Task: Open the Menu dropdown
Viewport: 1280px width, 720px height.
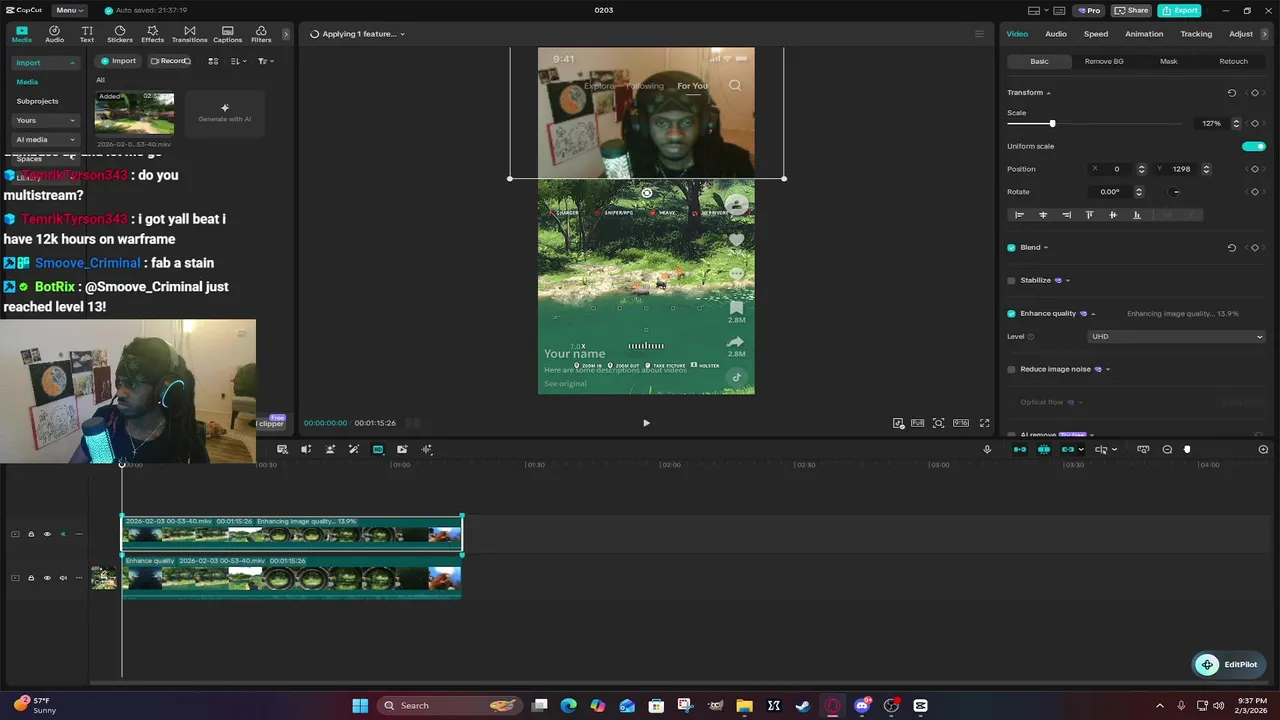Action: click(69, 10)
